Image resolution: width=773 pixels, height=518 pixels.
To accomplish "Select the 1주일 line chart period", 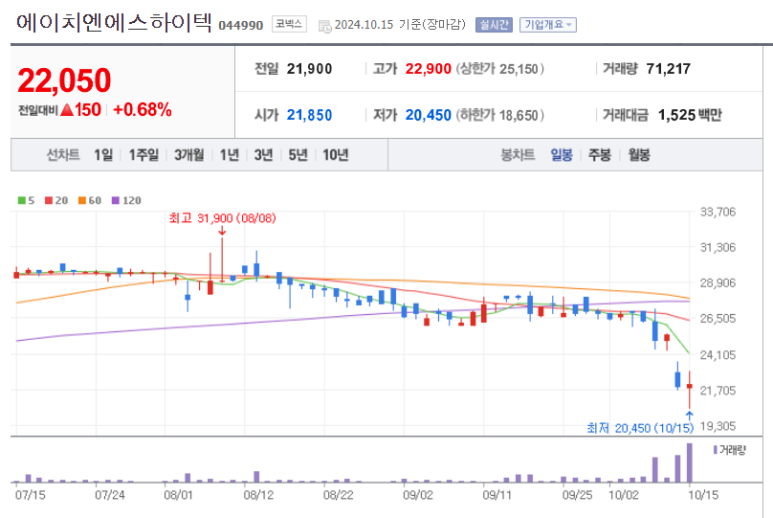I will pyautogui.click(x=143, y=155).
